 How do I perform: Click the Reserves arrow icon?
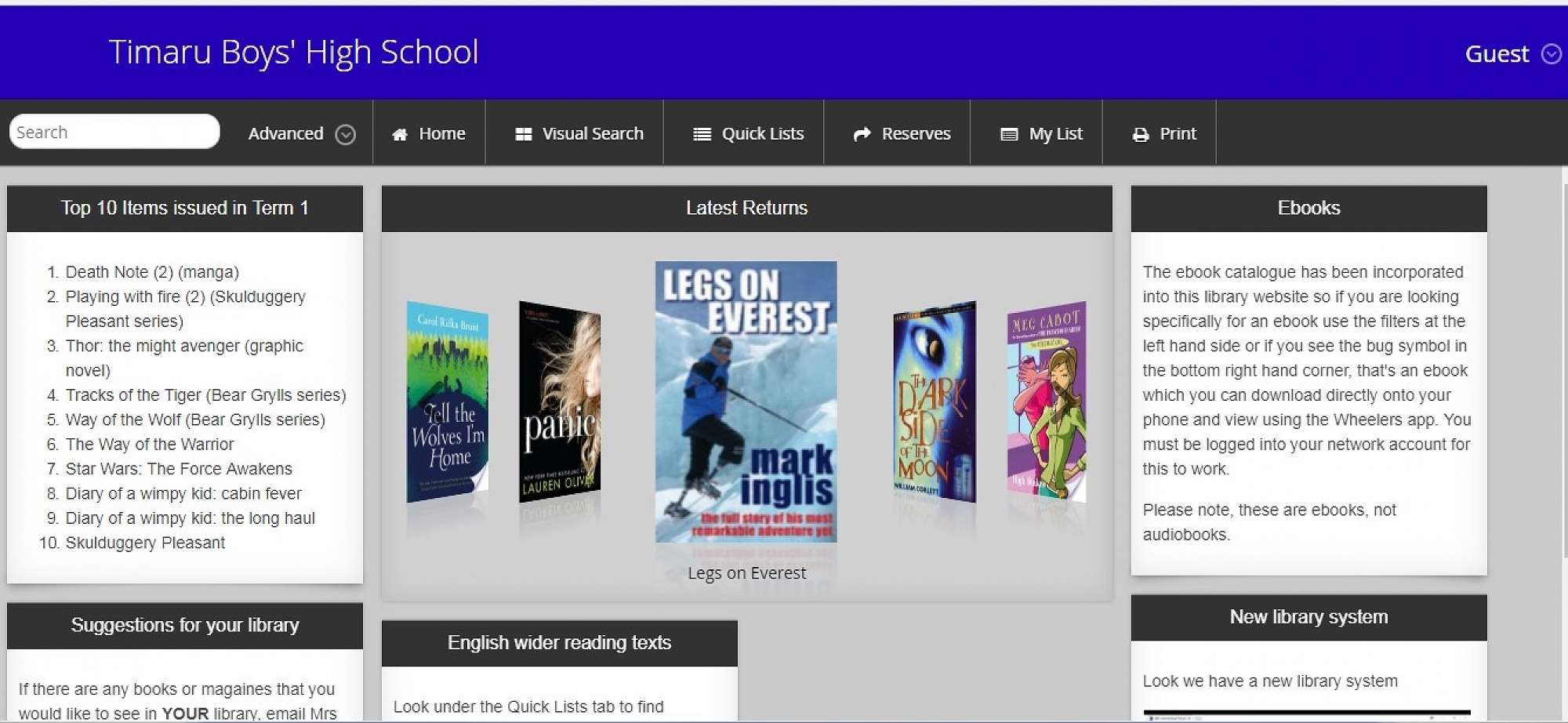coord(862,134)
